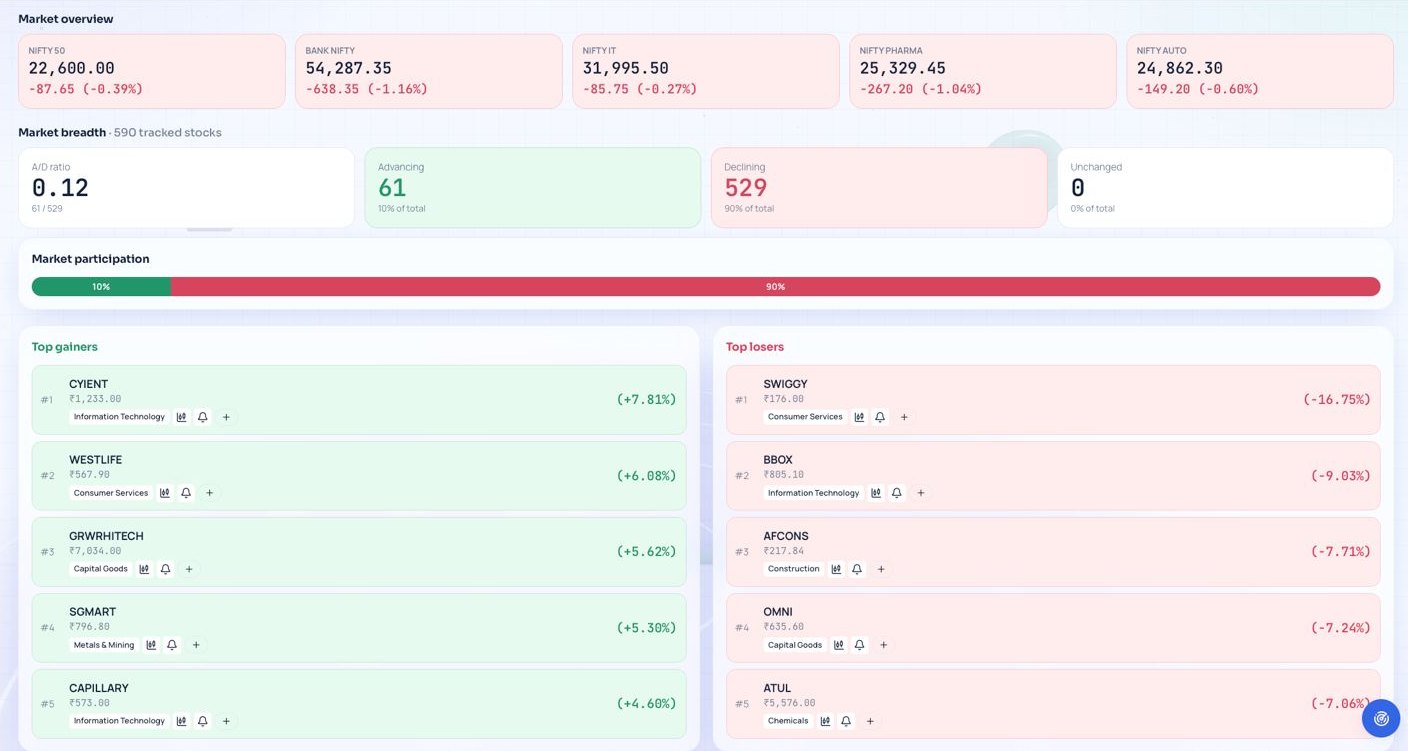Open the AFCONS chart icon

(x=836, y=569)
